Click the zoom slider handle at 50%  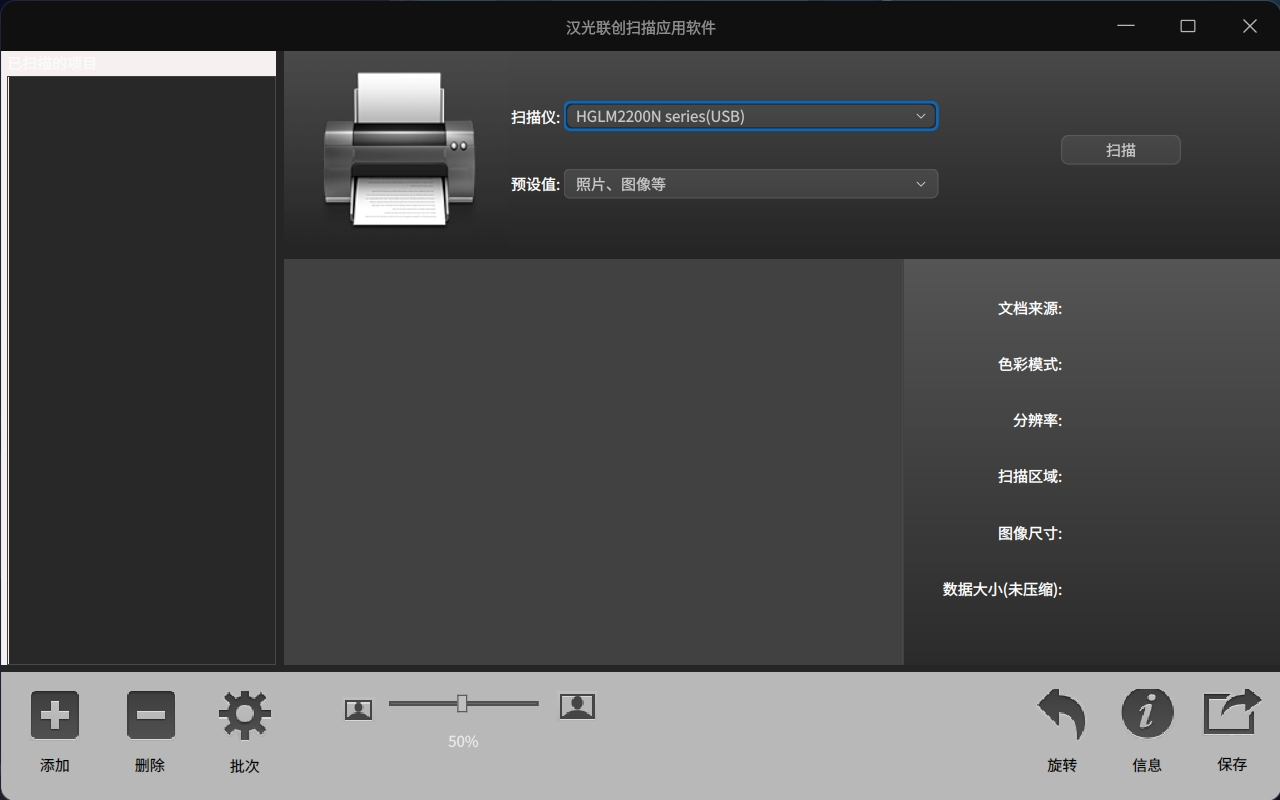(462, 704)
